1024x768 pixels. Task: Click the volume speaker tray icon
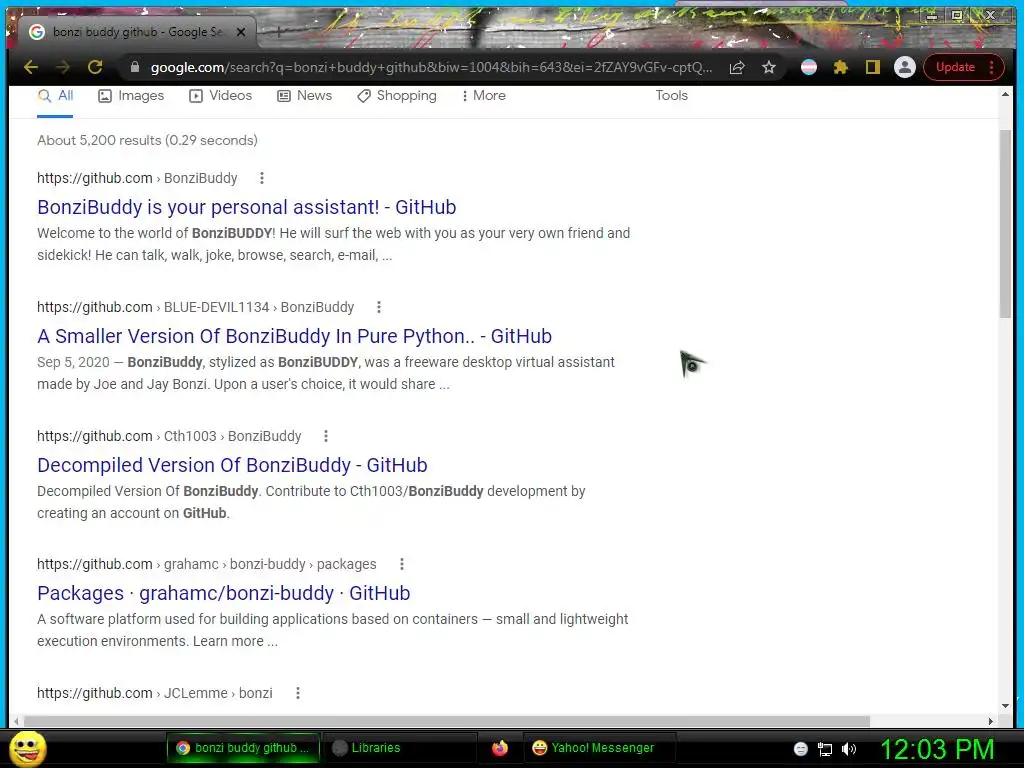849,749
